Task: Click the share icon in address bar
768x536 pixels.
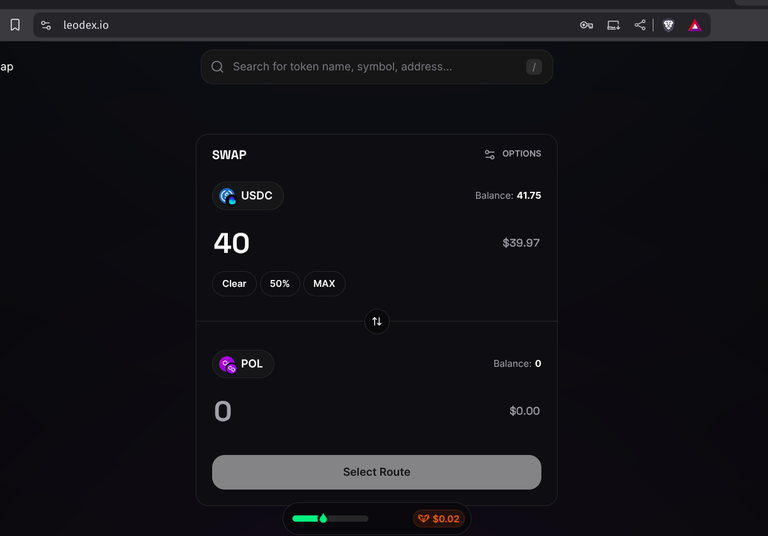Action: click(x=640, y=25)
